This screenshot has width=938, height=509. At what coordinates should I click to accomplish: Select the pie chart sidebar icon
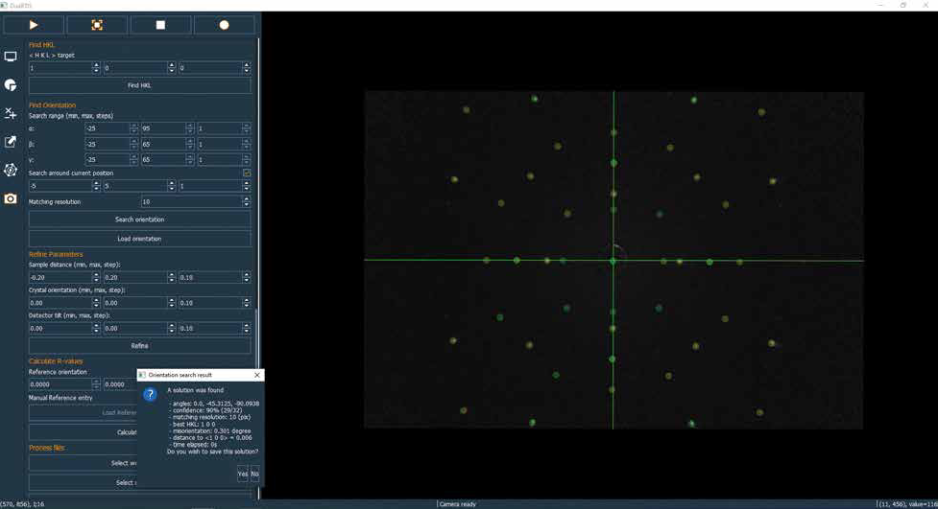[11, 86]
